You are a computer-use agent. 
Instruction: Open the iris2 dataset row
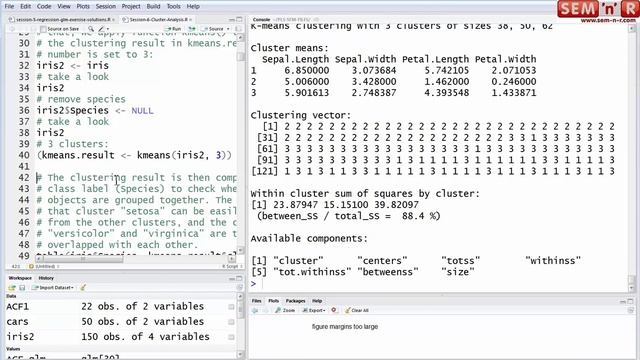(x=121, y=337)
